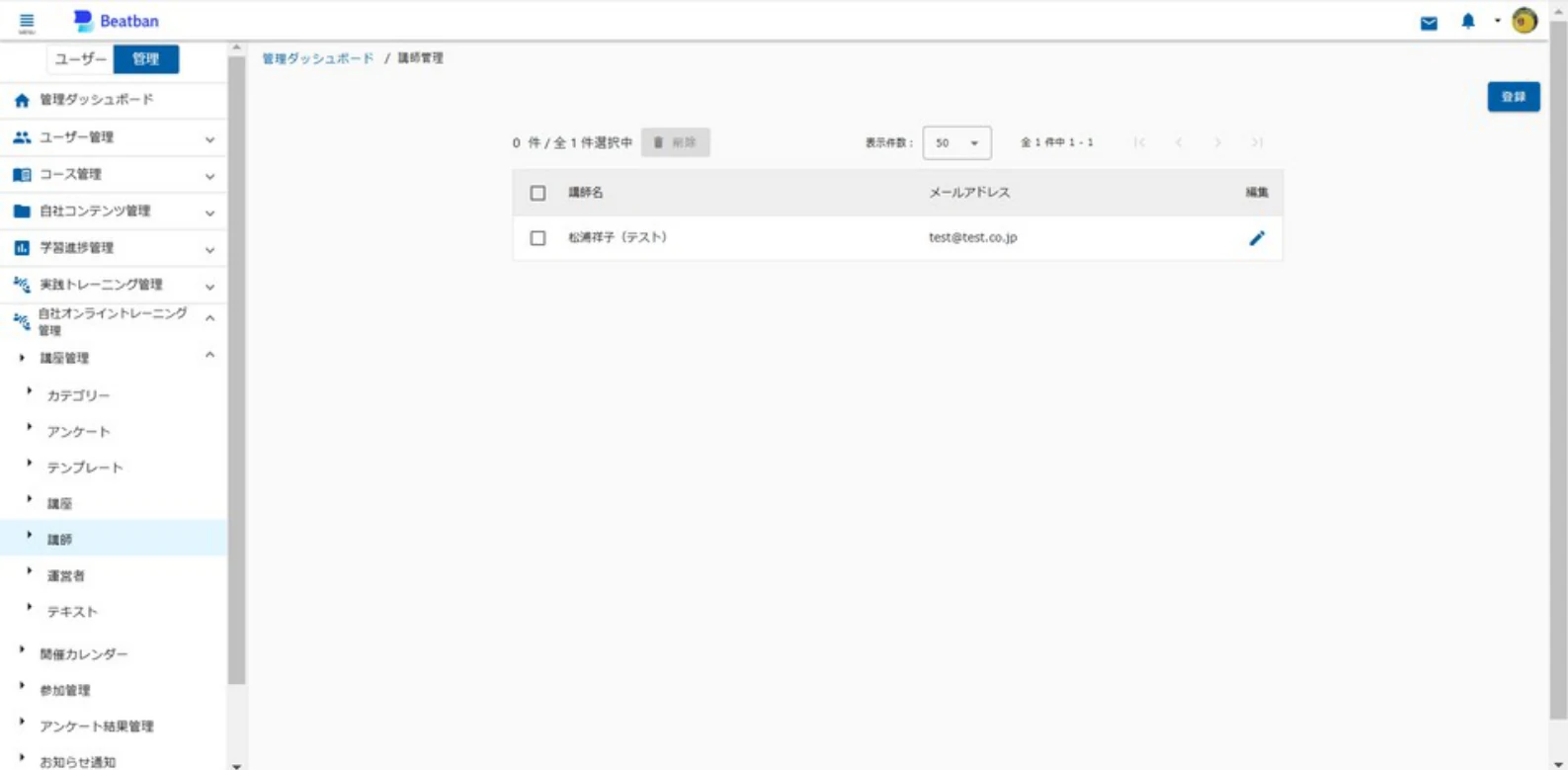1568x770 pixels.
Task: Click the book icon for コース管理
Action: click(x=22, y=175)
